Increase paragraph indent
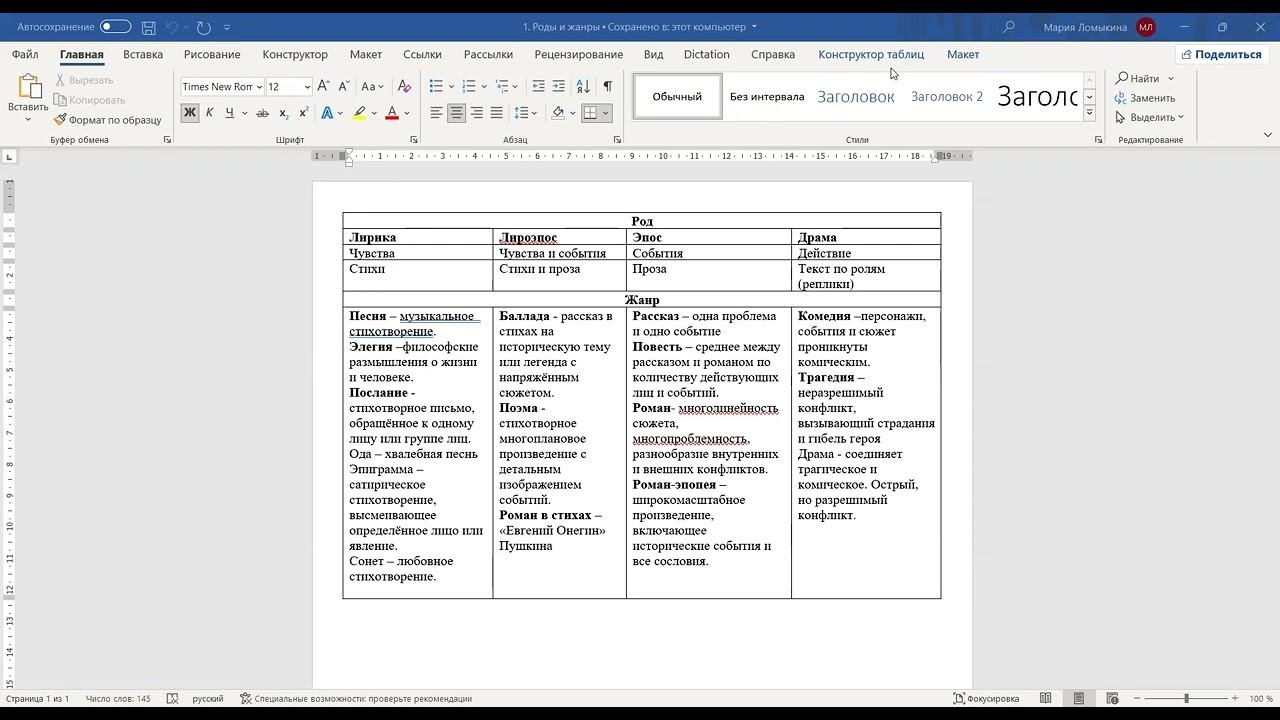 (559, 87)
